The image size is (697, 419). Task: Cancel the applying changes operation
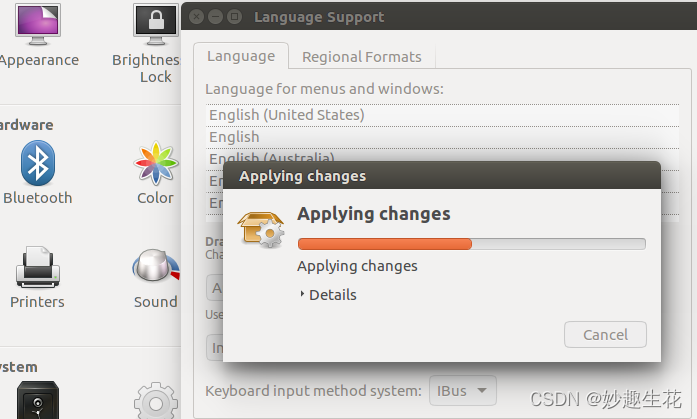[605, 334]
